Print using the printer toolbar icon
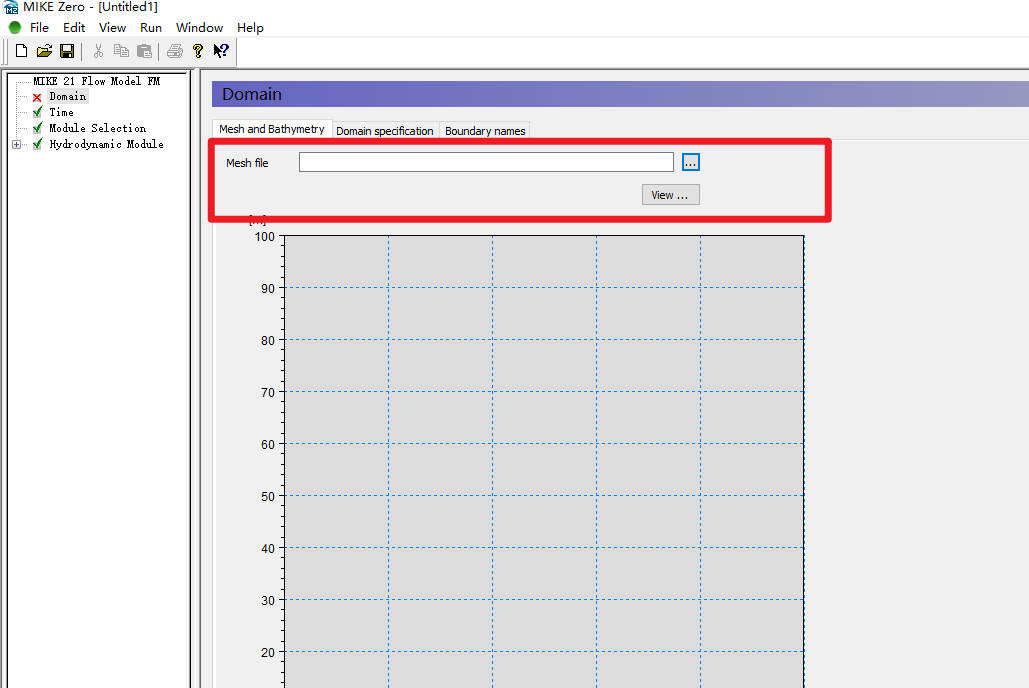Screen dimensions: 1029x688 174,51
